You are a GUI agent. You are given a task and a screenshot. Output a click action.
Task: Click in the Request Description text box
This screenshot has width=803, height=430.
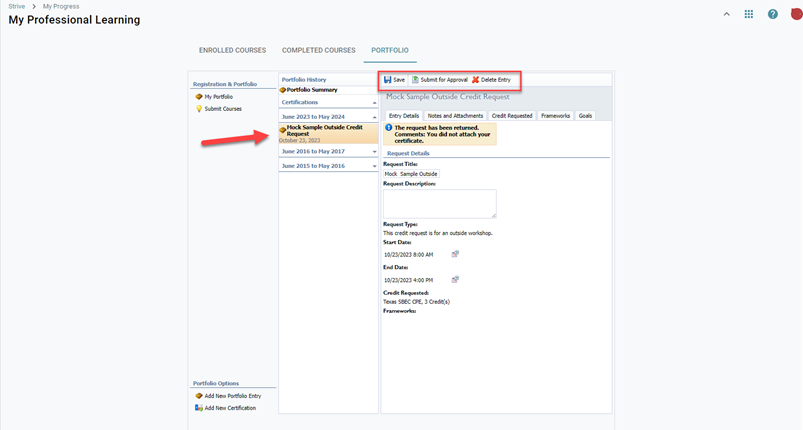pyautogui.click(x=439, y=203)
